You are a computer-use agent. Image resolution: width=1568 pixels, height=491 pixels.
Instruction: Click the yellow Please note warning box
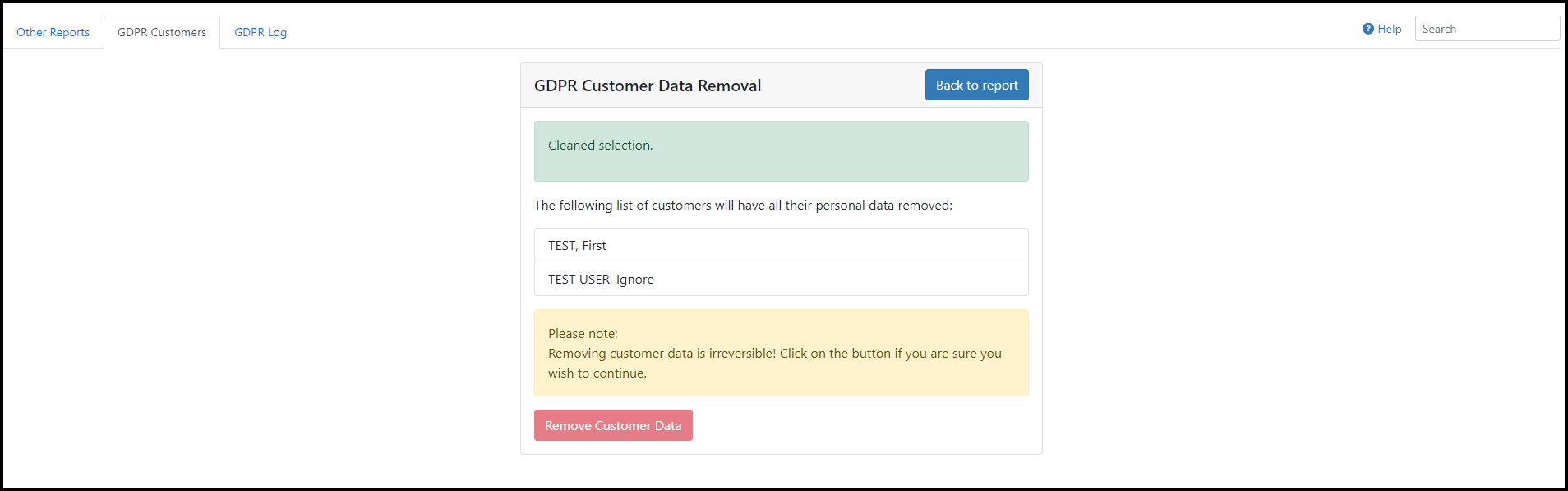click(781, 353)
